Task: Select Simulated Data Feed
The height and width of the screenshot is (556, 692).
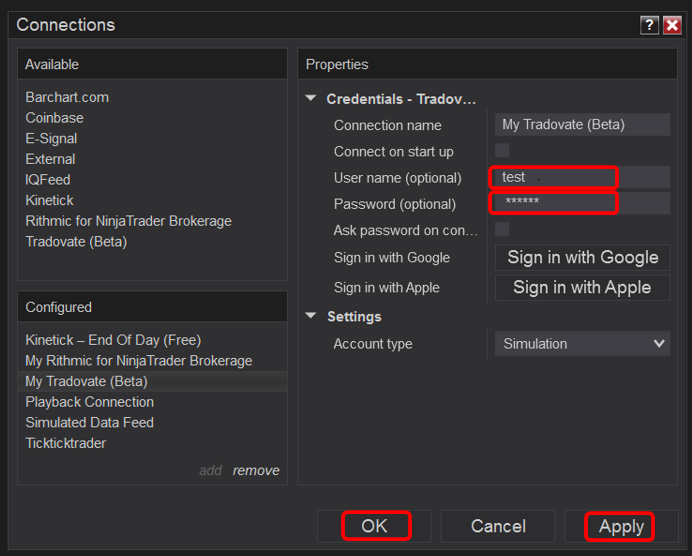Action: (x=90, y=422)
